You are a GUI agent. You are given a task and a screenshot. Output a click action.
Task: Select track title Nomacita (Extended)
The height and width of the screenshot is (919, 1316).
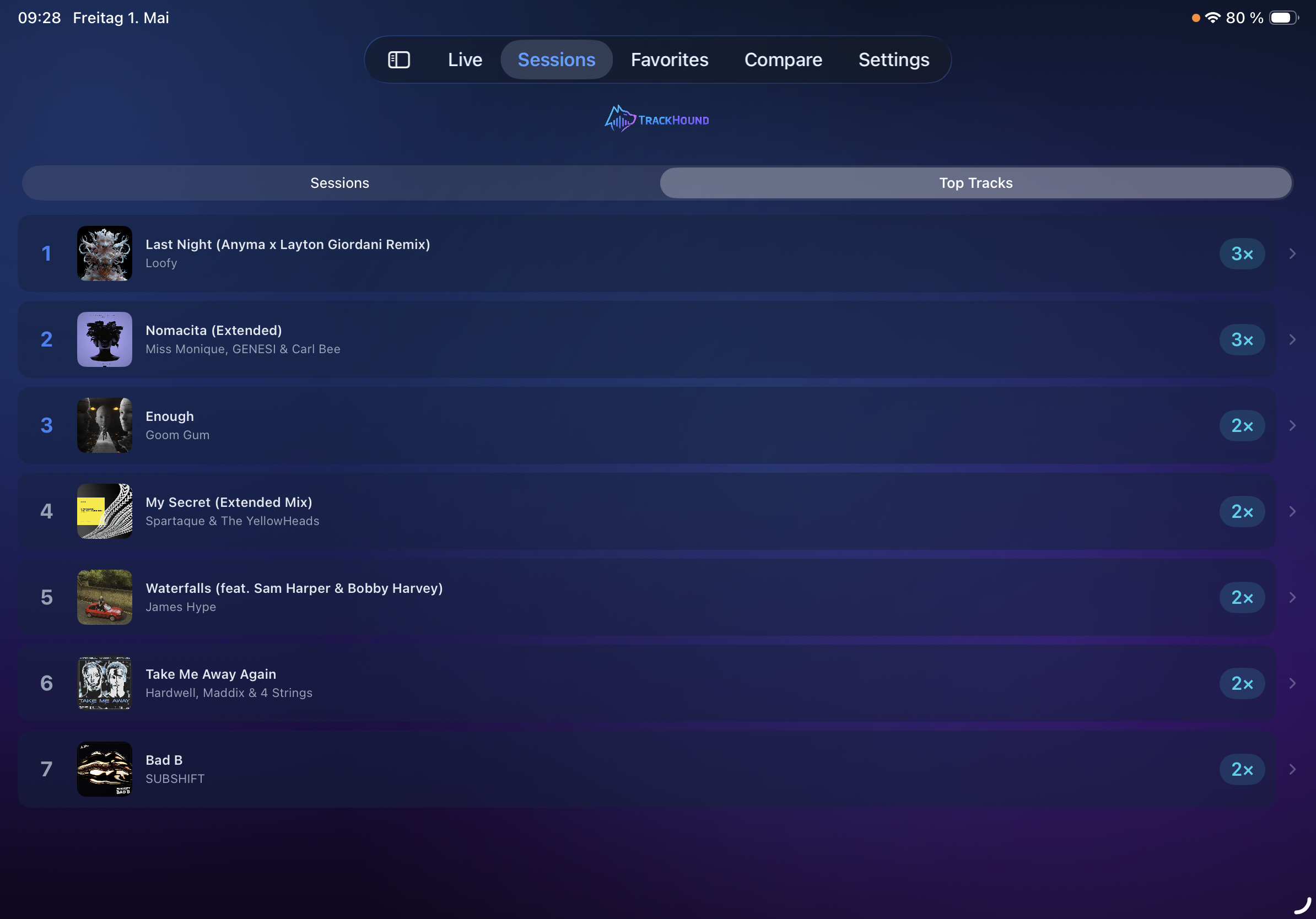point(214,331)
